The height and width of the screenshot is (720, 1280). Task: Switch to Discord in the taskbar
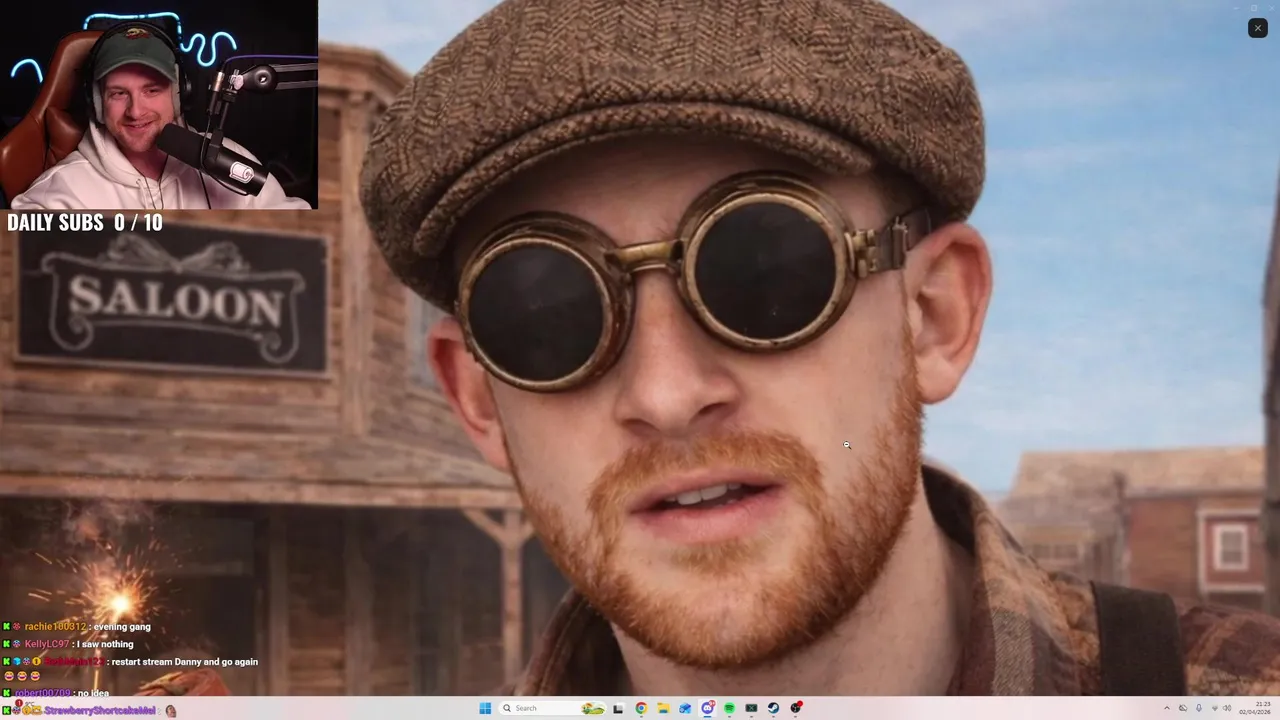point(708,708)
